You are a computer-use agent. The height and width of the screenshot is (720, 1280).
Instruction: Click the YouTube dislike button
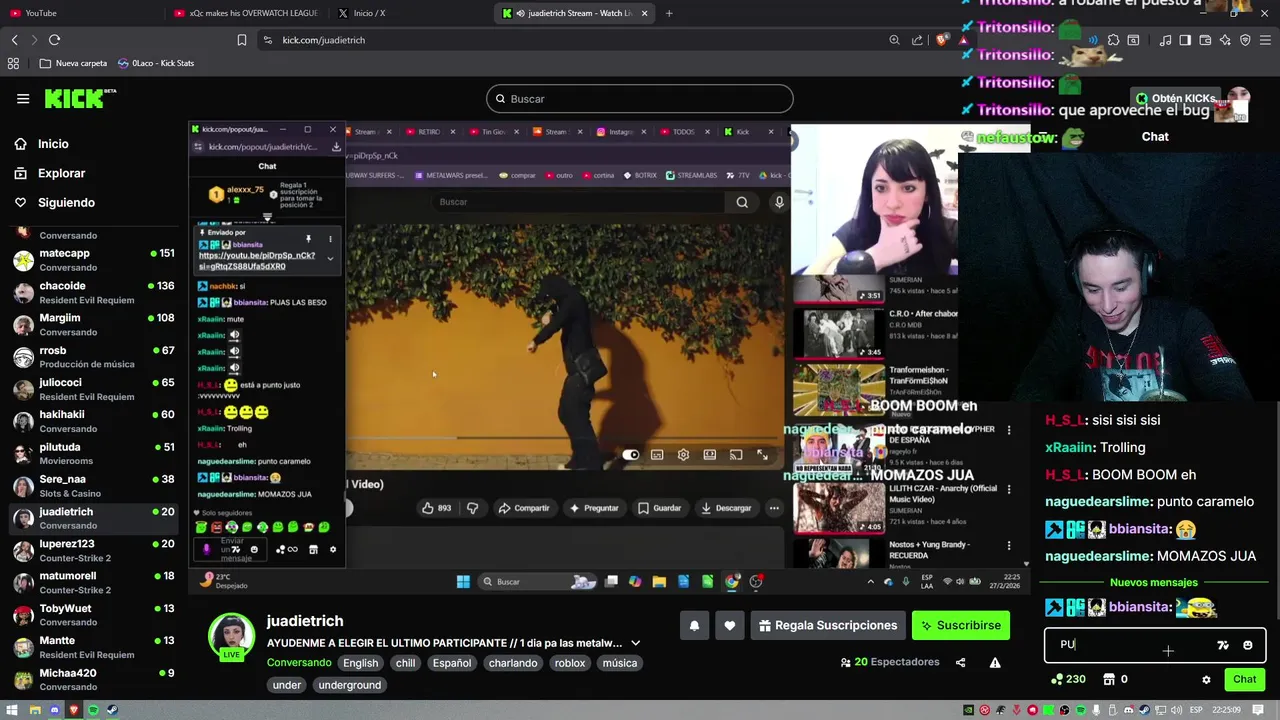pyautogui.click(x=472, y=508)
